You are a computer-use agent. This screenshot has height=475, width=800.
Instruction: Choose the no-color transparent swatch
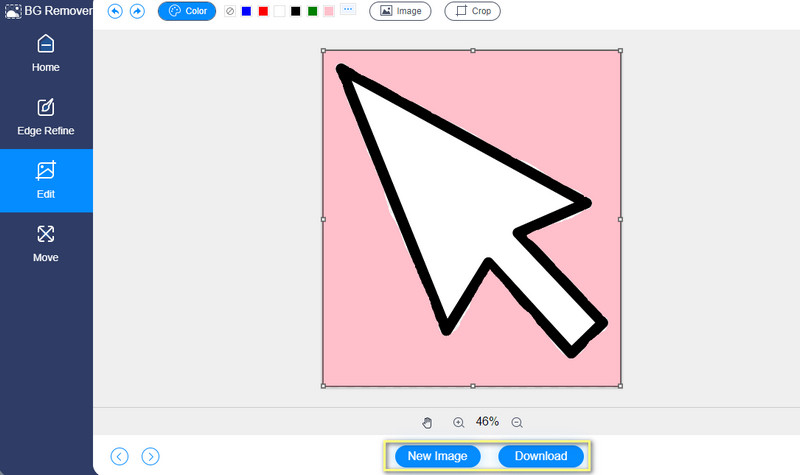click(231, 12)
